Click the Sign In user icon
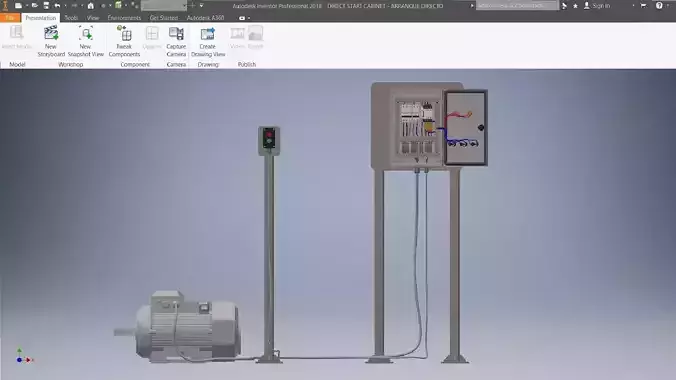Image resolution: width=676 pixels, height=380 pixels. click(587, 6)
